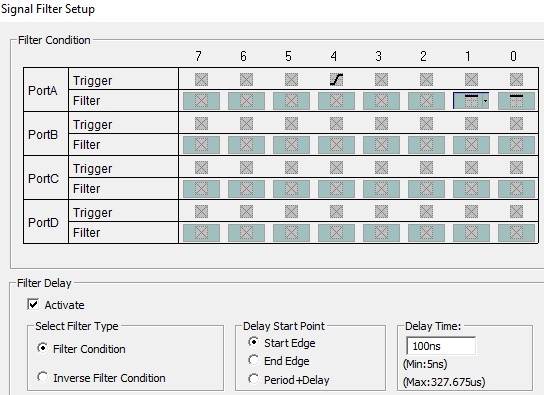Open PortC Filter bit 4 selector

click(x=336, y=189)
